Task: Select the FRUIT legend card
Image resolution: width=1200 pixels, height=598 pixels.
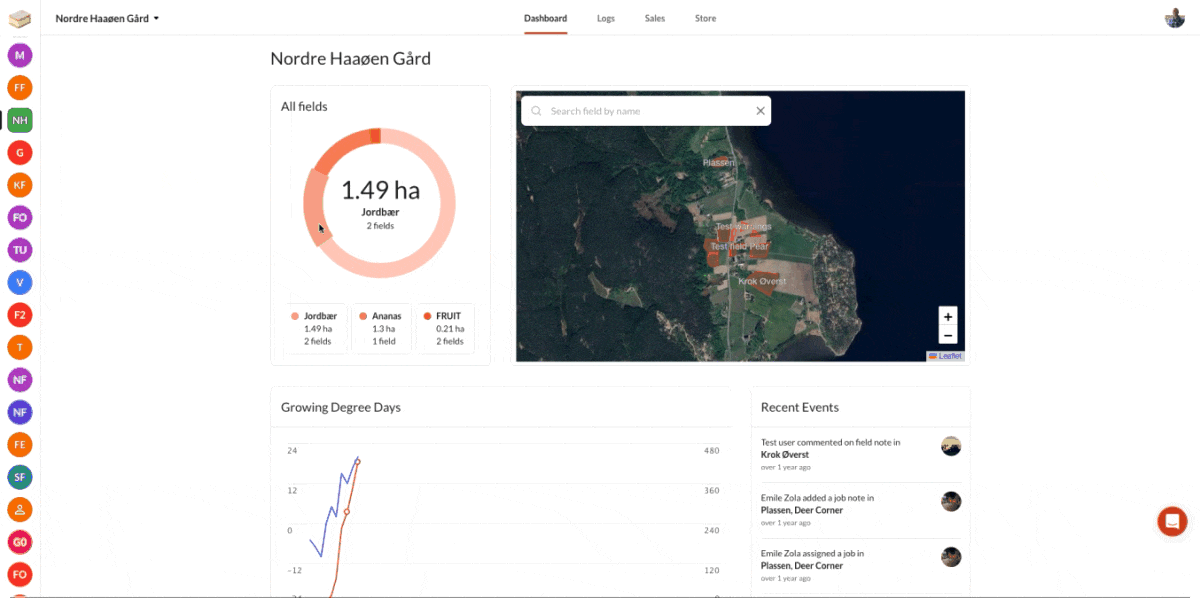Action: tap(446, 328)
